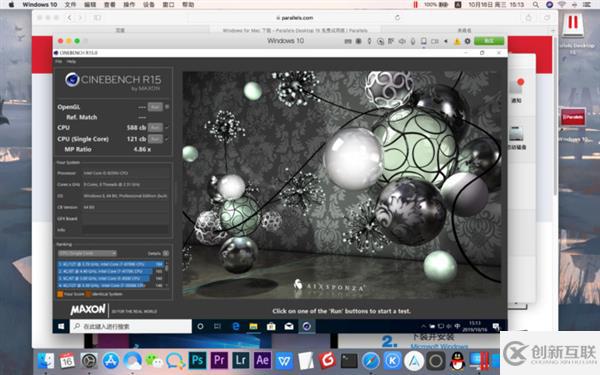Open the Cinebench File menu
The height and width of the screenshot is (375, 600).
pyautogui.click(x=59, y=62)
